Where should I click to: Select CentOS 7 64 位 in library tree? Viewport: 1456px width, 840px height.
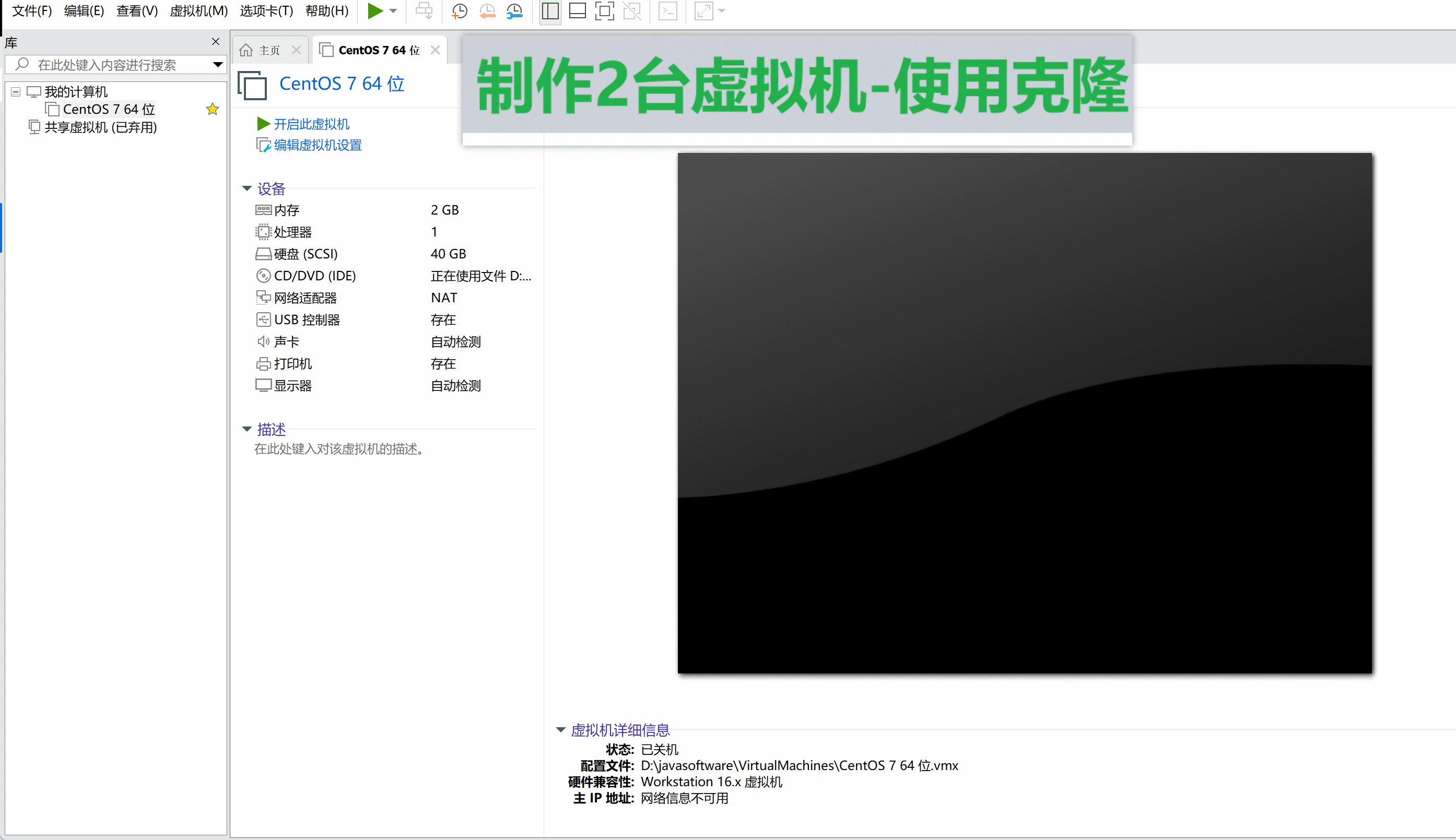pyautogui.click(x=109, y=109)
